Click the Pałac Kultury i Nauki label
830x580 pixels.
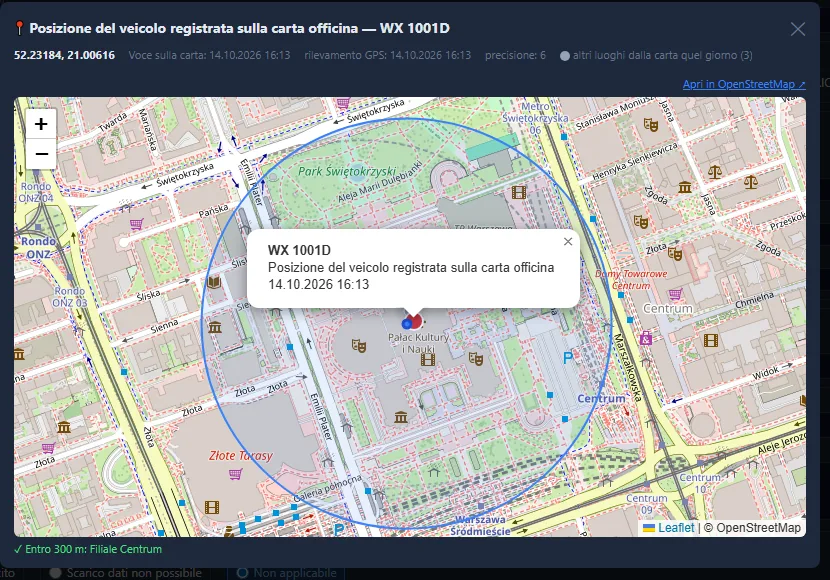point(419,343)
